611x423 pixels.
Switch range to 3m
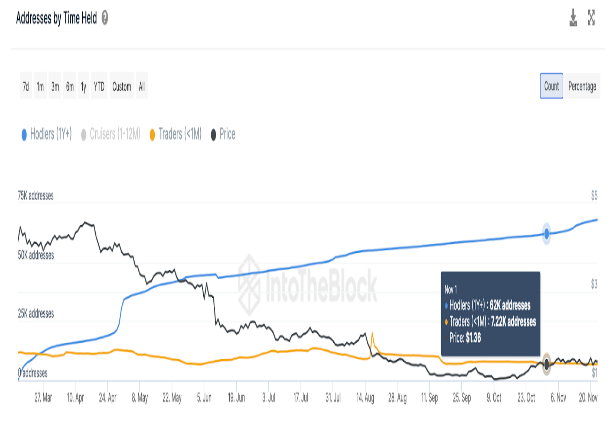tap(55, 87)
